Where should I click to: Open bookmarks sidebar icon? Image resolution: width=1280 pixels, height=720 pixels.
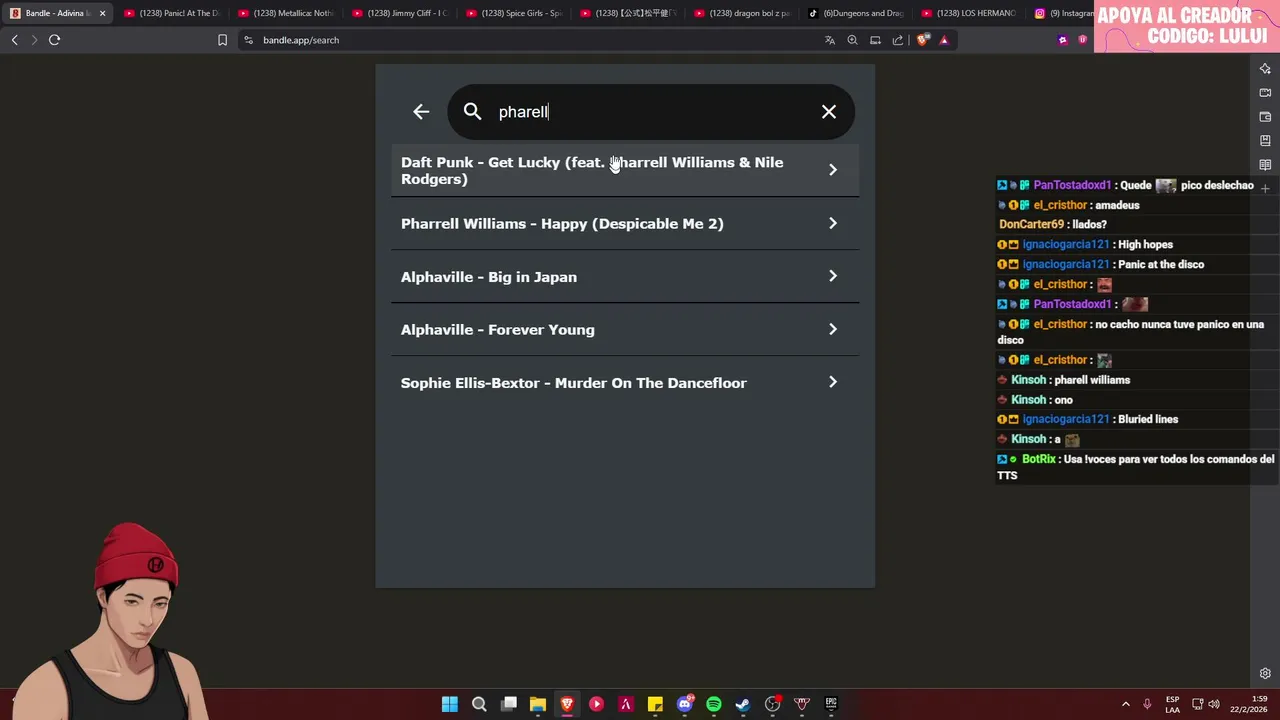1265,141
